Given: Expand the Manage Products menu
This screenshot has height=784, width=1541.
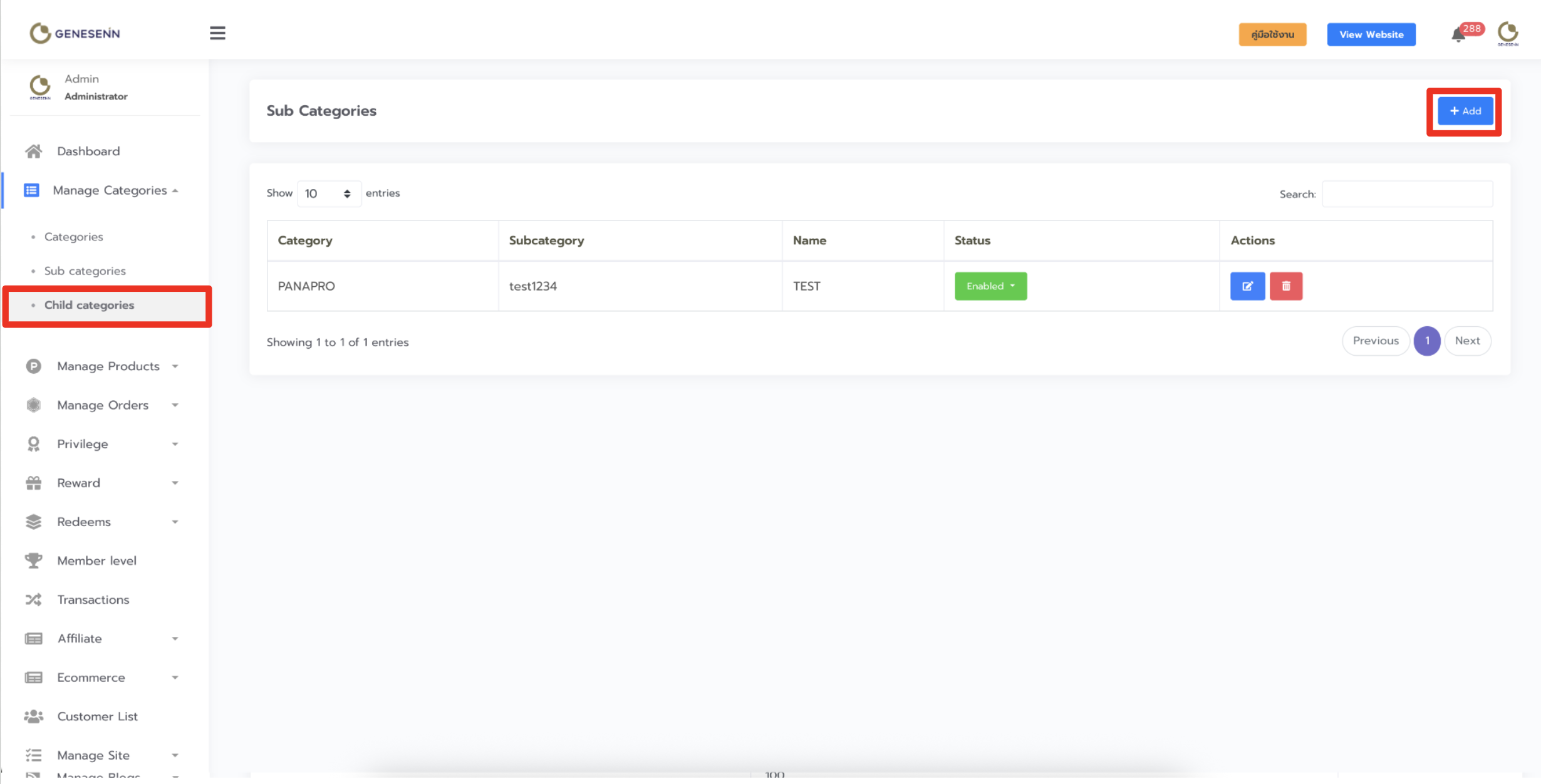Looking at the screenshot, I should coord(108,366).
